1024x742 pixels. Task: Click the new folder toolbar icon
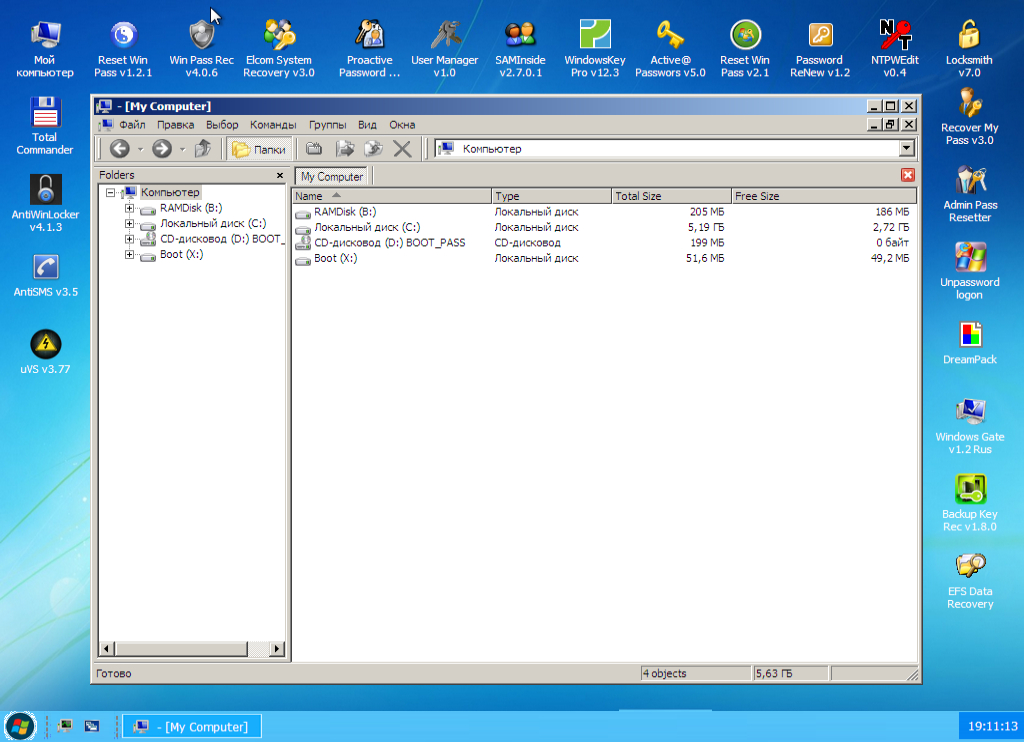[x=314, y=149]
